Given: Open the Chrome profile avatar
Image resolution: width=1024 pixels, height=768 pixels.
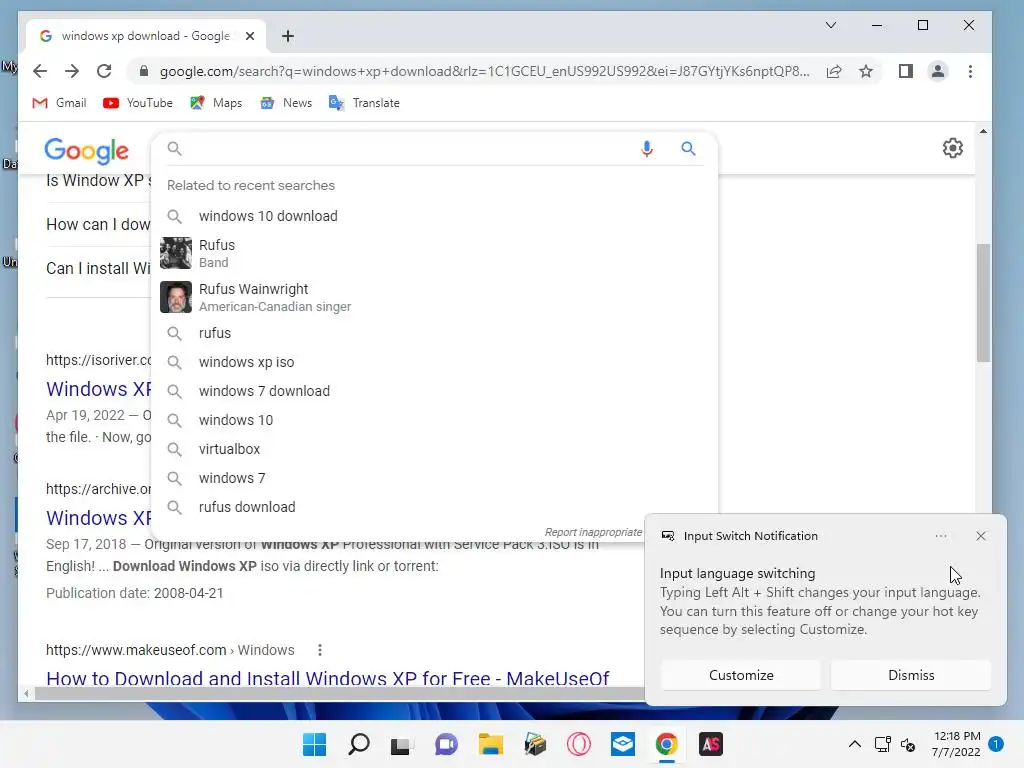Looking at the screenshot, I should pos(938,71).
